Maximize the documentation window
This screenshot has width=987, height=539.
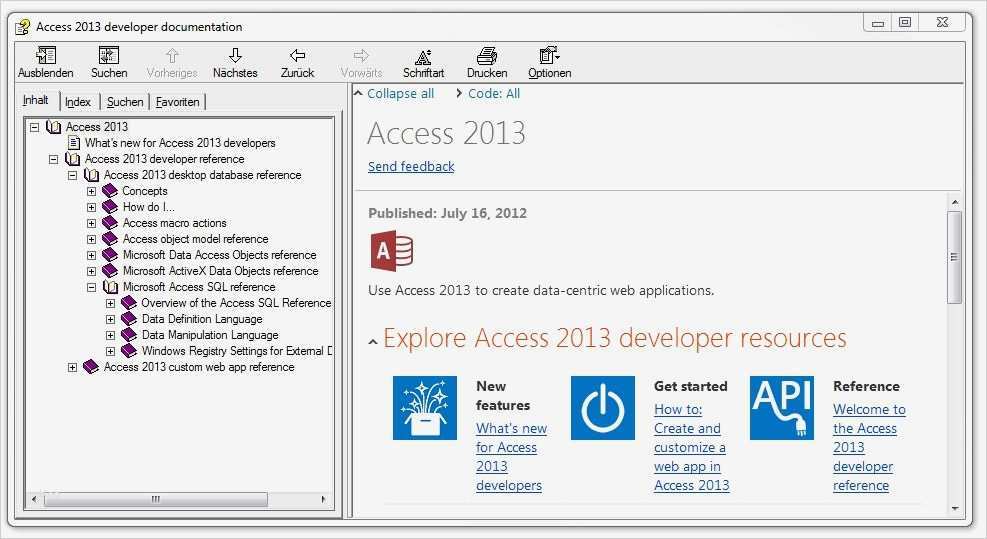tap(905, 23)
